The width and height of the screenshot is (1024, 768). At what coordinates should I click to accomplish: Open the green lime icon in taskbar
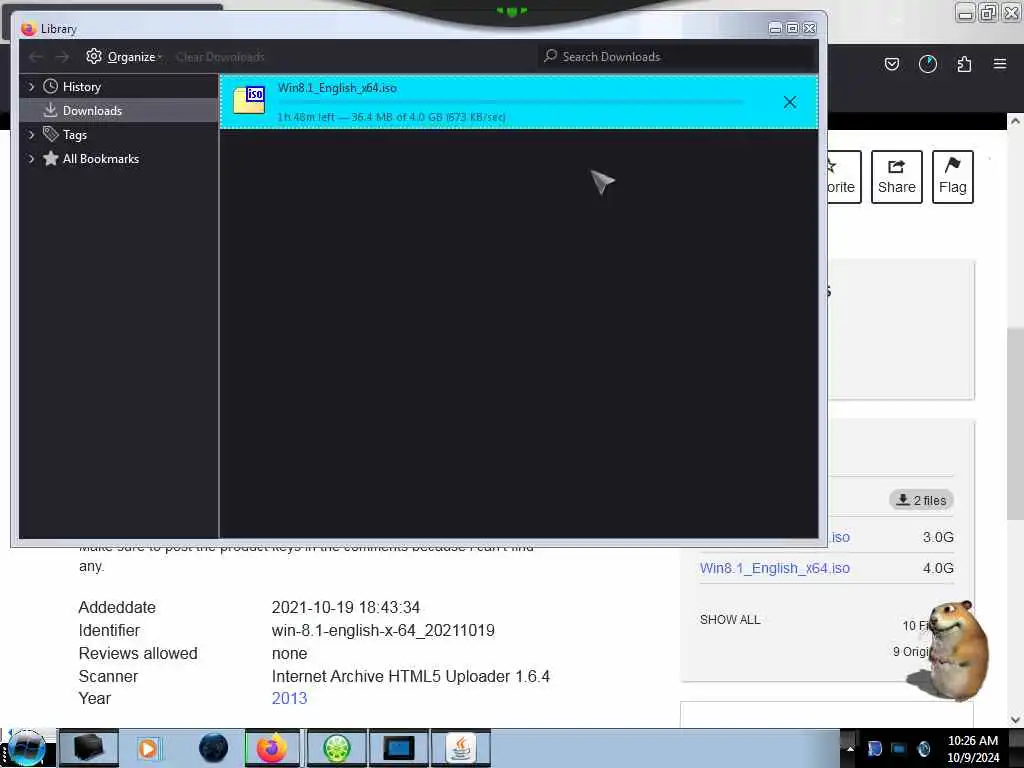(x=336, y=748)
